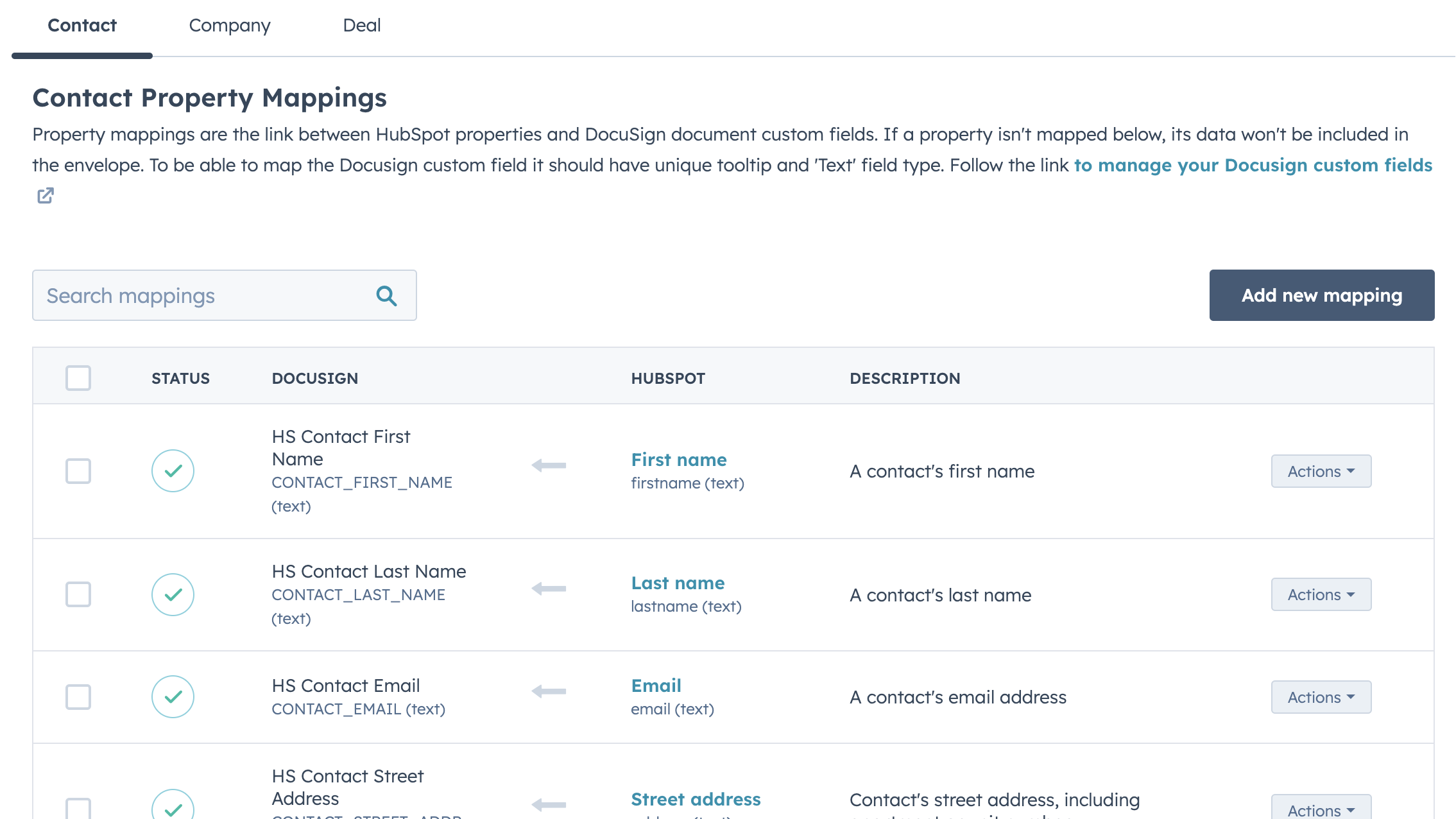Toggle the select-all checkbox in table header
The height and width of the screenshot is (819, 1456).
[x=78, y=378]
